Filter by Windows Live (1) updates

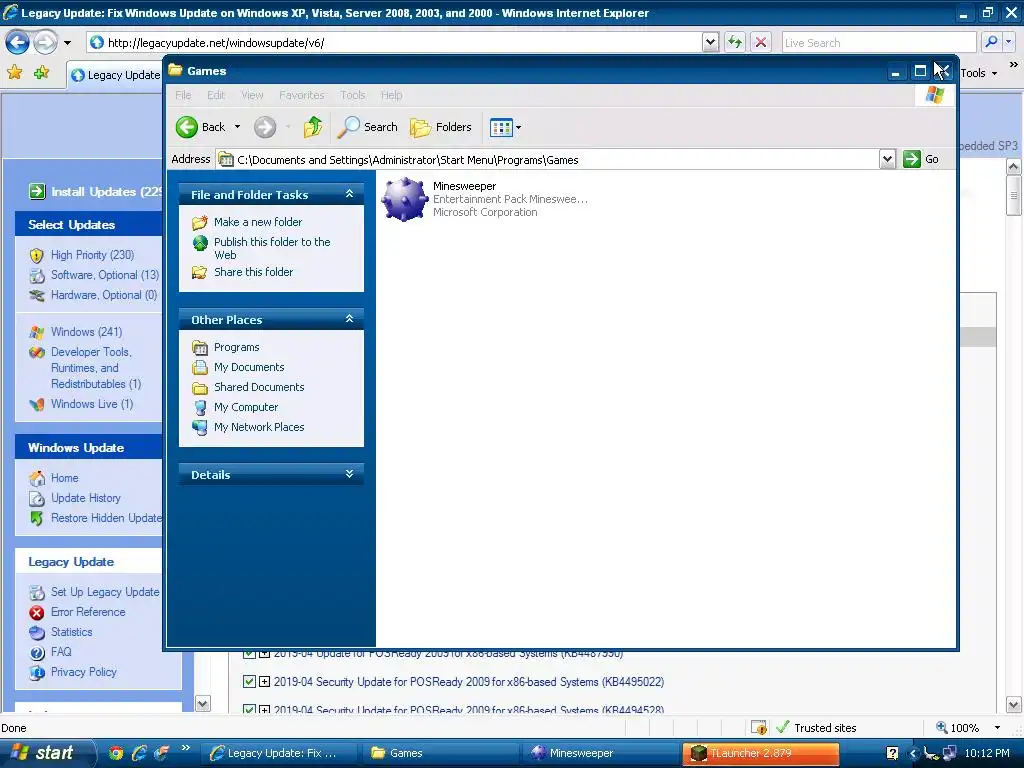click(x=91, y=404)
